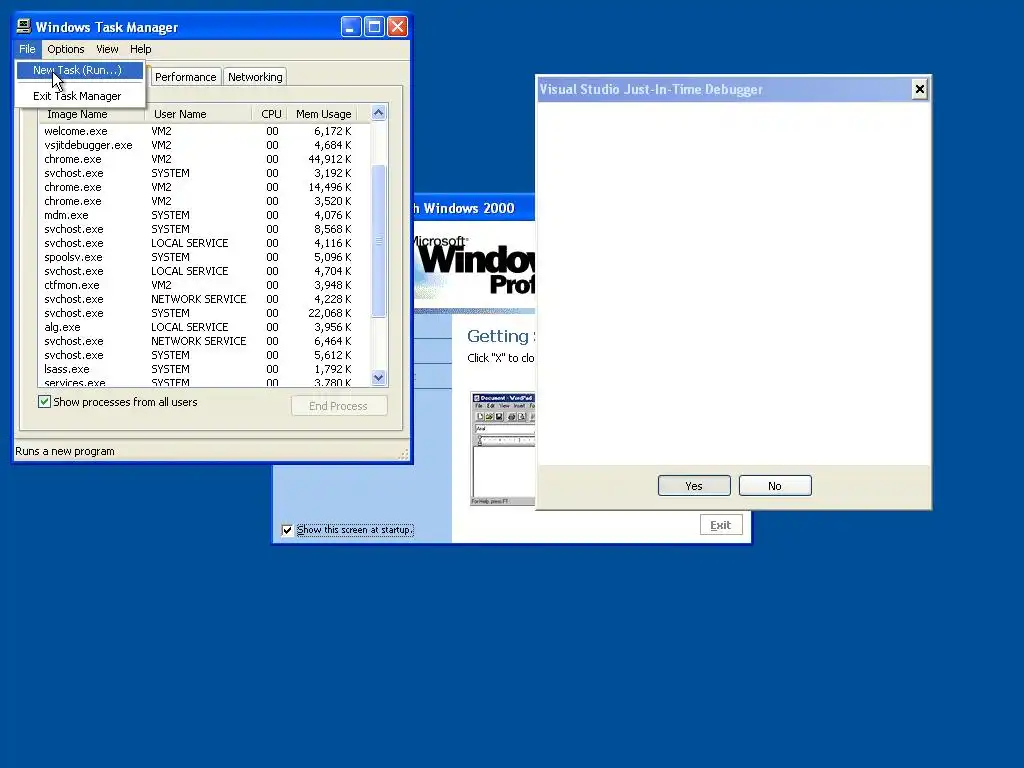
Task: Sort processes by Mem Usage column
Action: 323,114
